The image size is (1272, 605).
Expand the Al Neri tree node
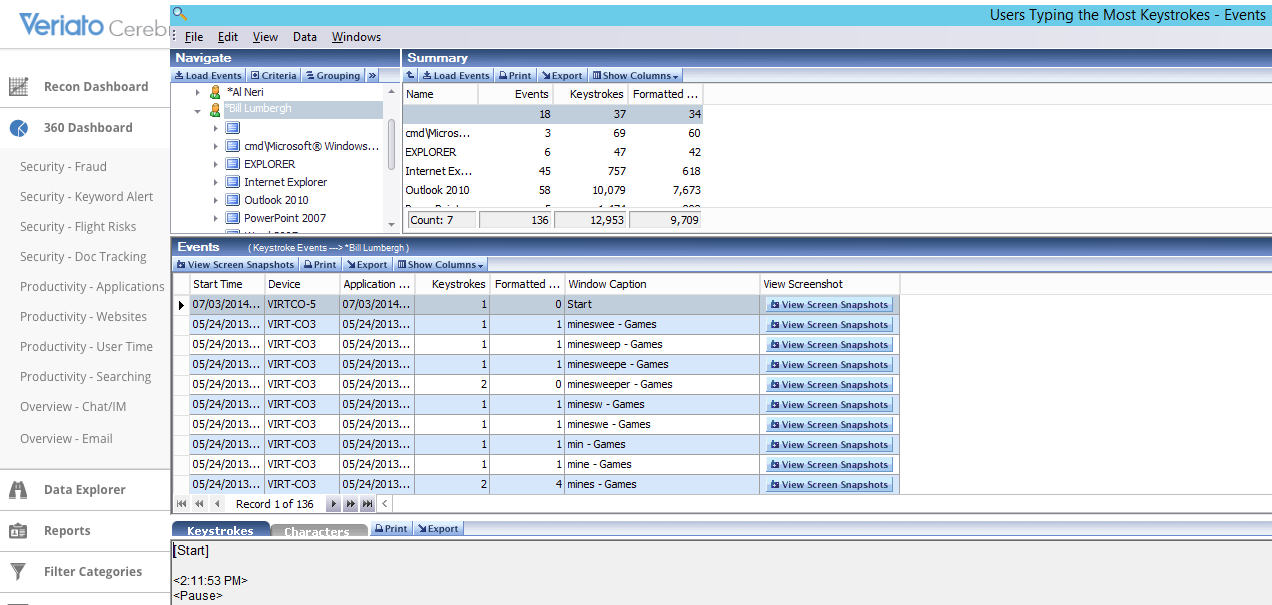click(198, 92)
